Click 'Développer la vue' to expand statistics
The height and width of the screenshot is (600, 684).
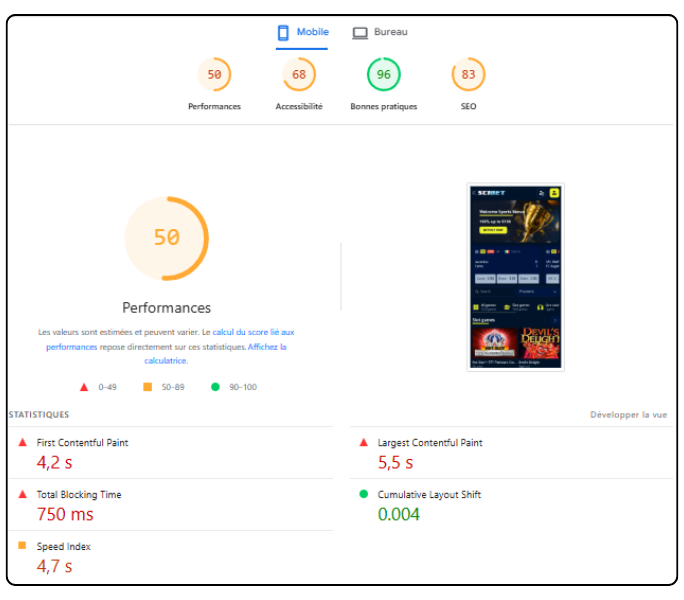tap(628, 414)
